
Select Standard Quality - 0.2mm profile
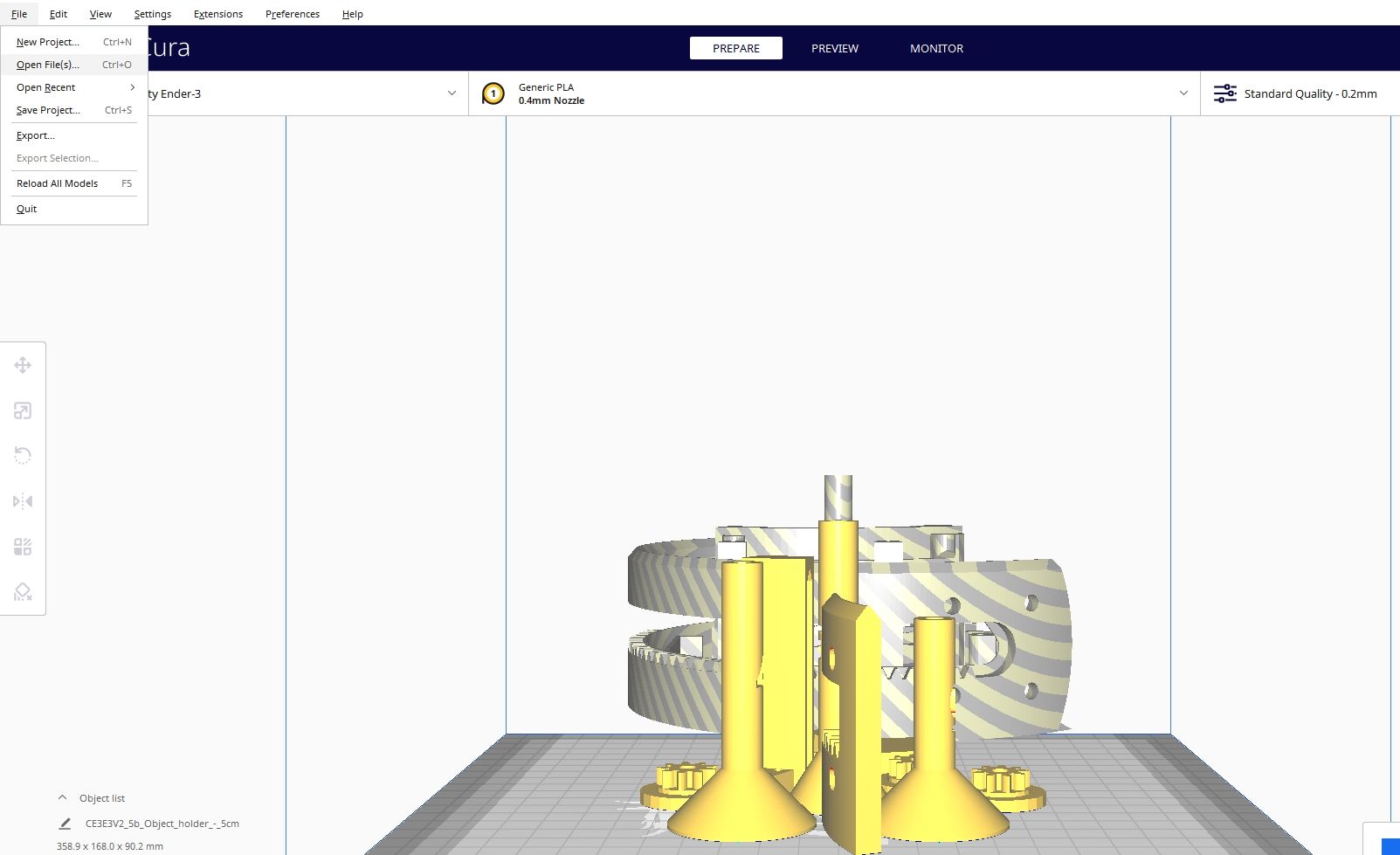pyautogui.click(x=1310, y=93)
